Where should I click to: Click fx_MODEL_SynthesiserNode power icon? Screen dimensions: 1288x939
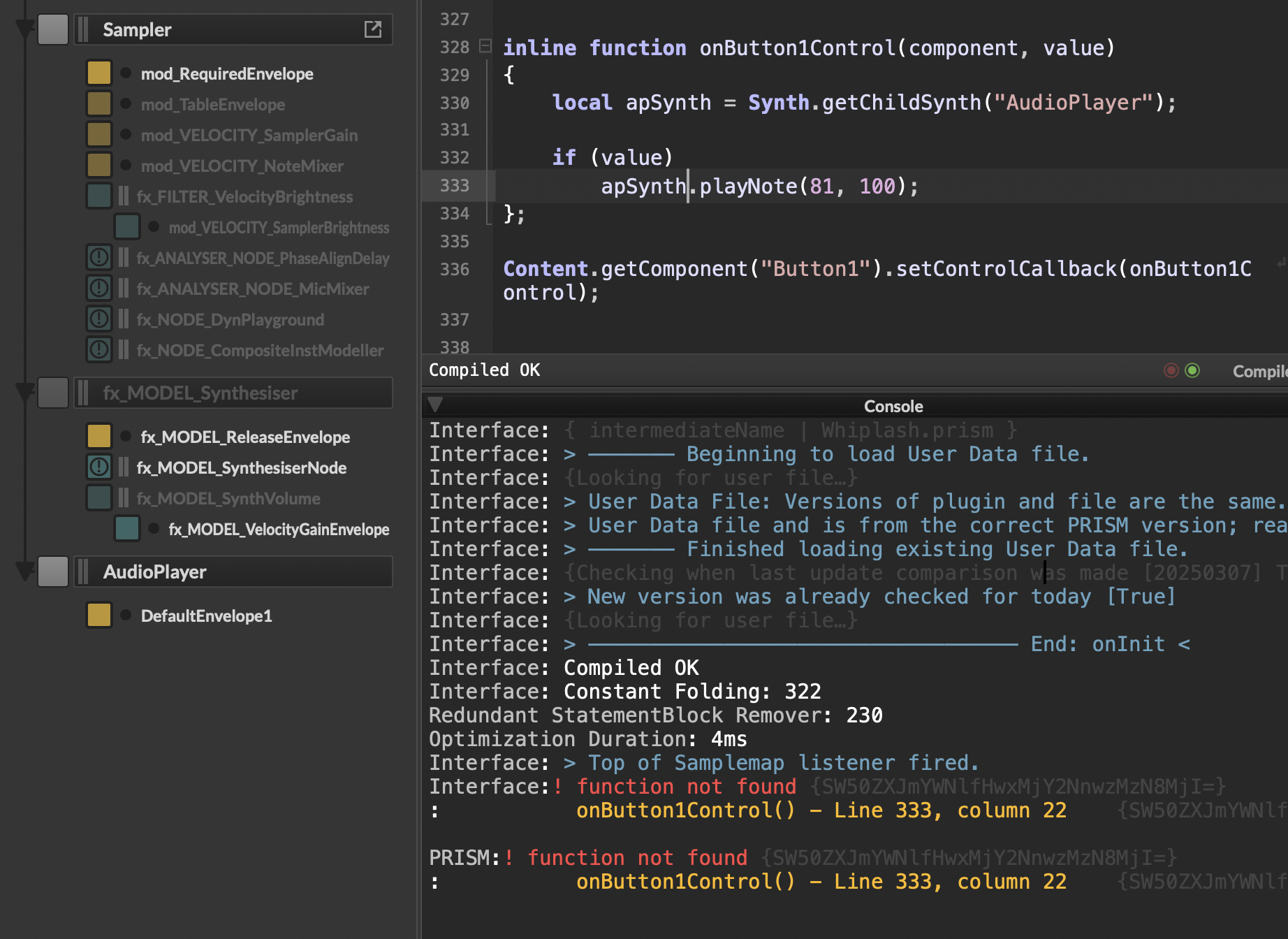click(x=99, y=467)
